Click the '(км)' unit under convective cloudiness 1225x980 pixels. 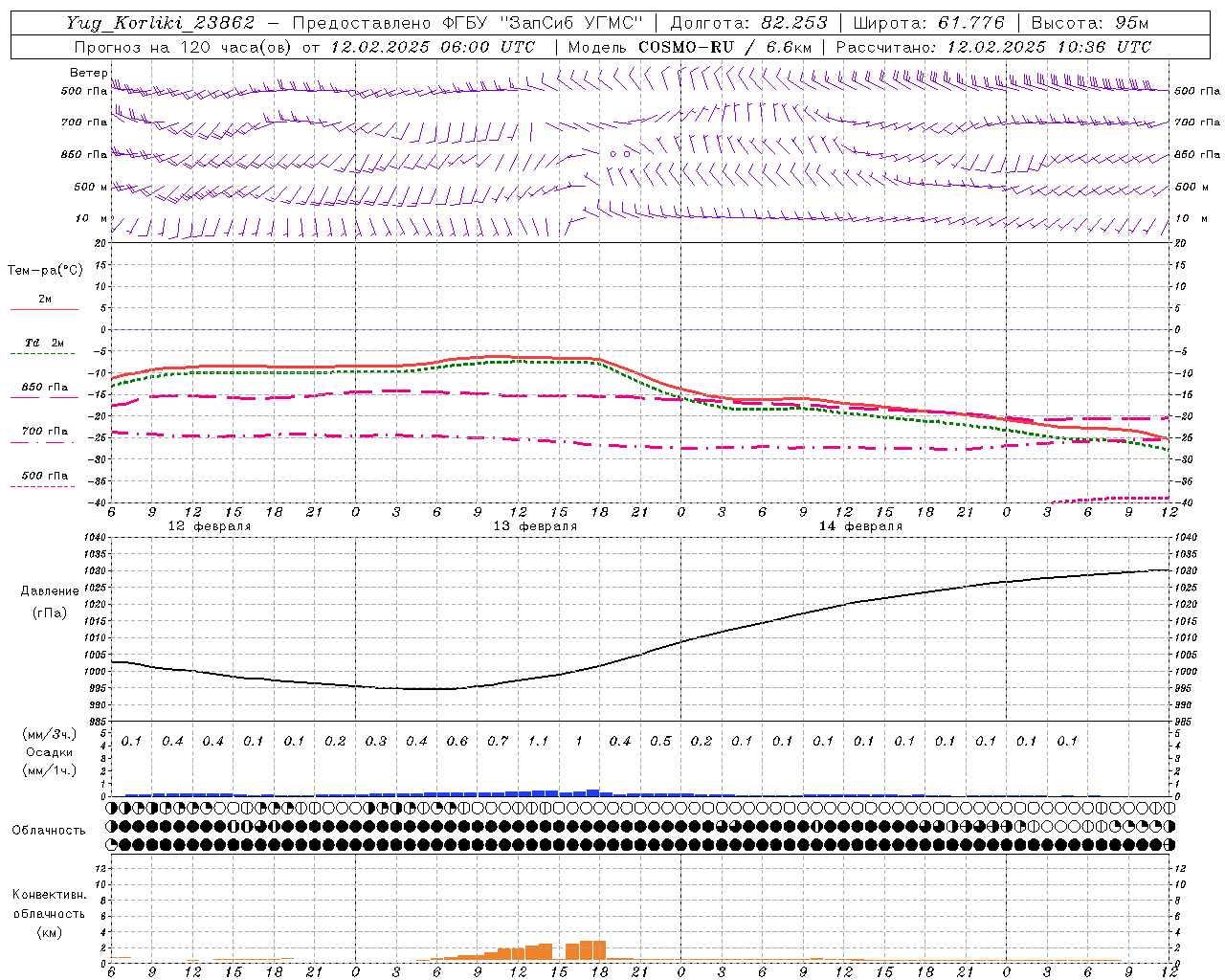(49, 932)
